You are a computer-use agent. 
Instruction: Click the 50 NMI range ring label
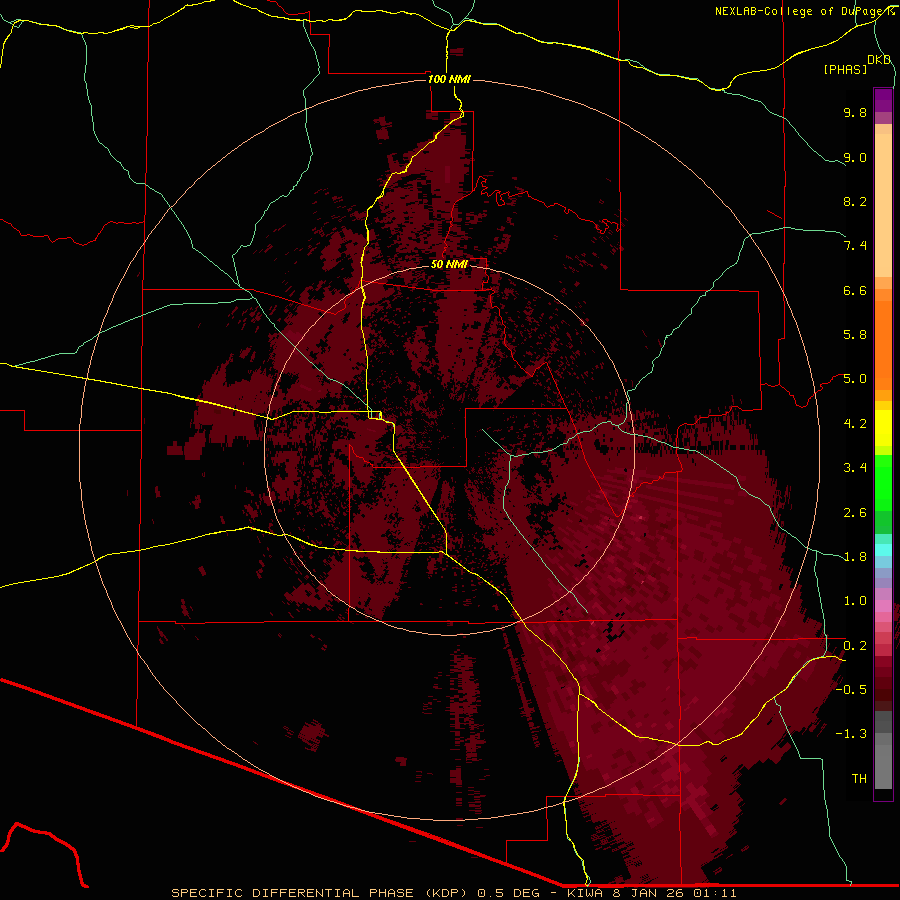click(x=449, y=264)
